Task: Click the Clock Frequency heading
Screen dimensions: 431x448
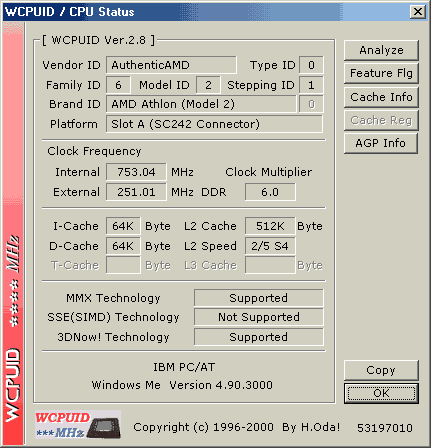Action: (94, 151)
